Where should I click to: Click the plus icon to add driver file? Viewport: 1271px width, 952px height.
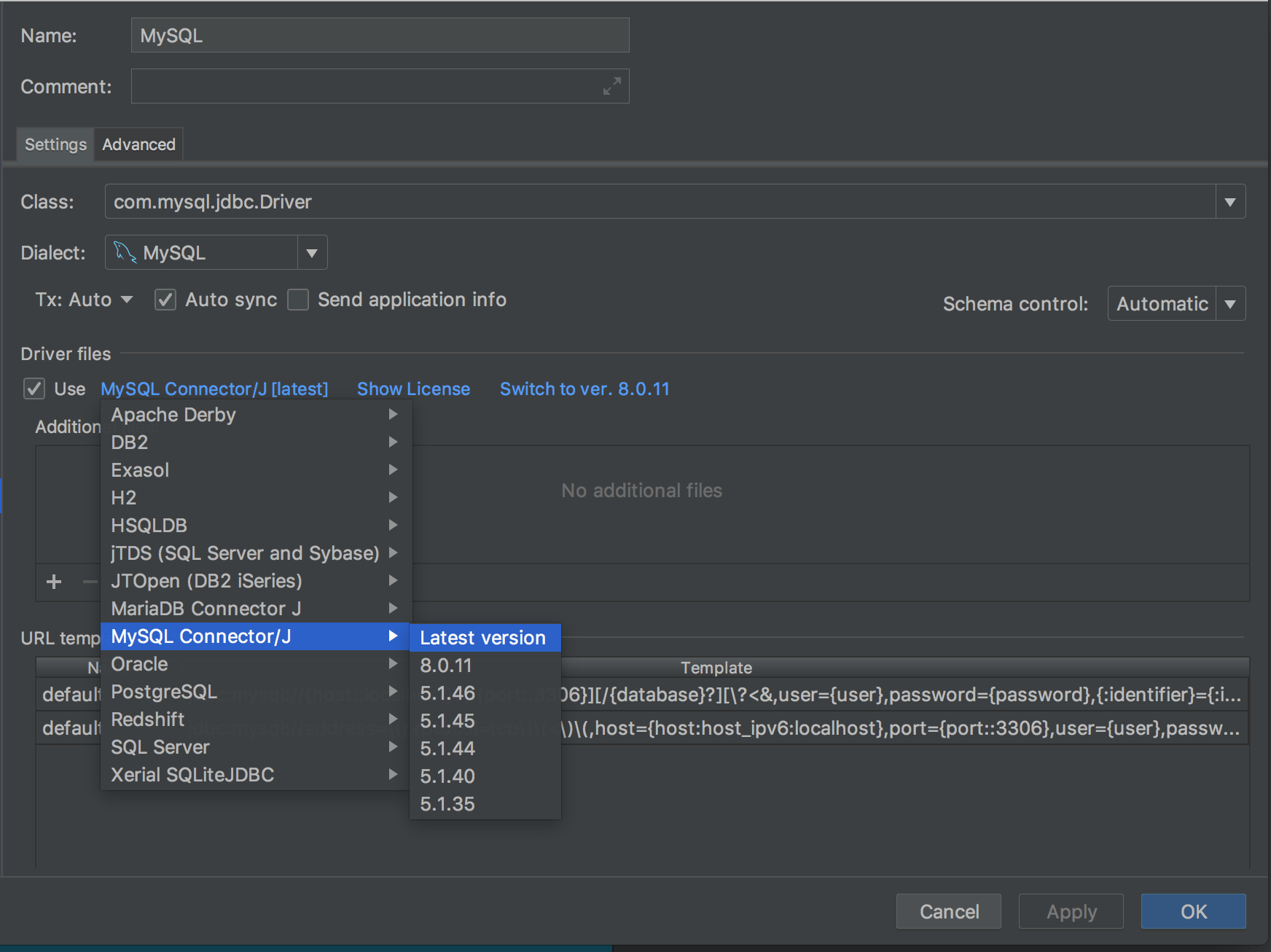pos(54,582)
